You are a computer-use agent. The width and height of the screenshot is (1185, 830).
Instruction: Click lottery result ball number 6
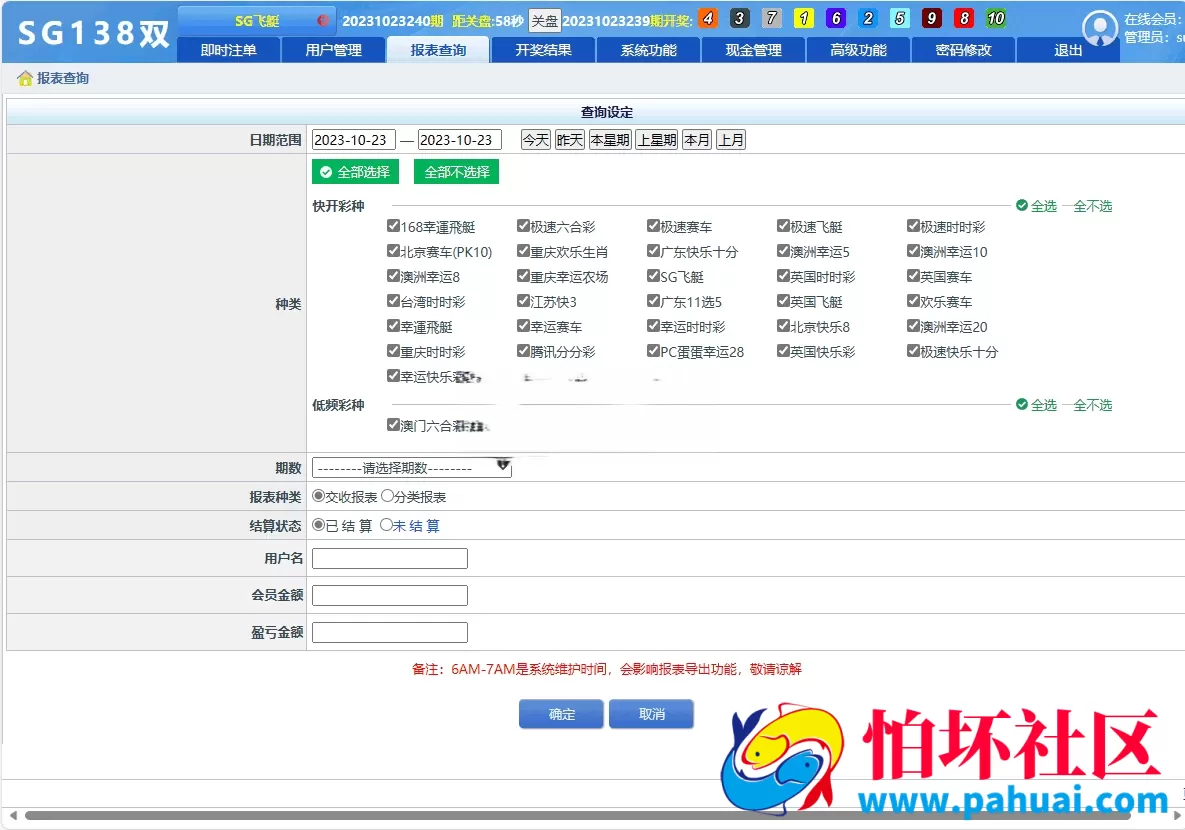[836, 18]
